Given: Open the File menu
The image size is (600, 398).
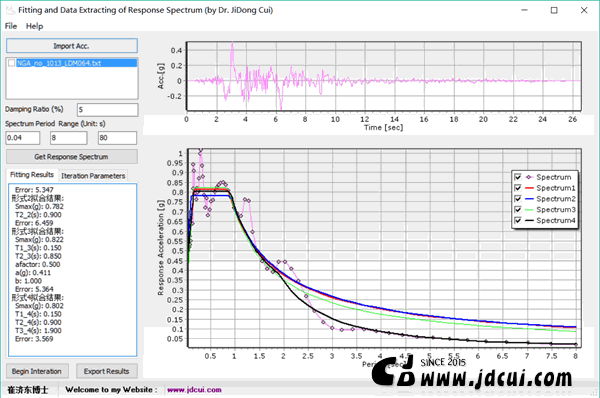Looking at the screenshot, I should [11, 26].
